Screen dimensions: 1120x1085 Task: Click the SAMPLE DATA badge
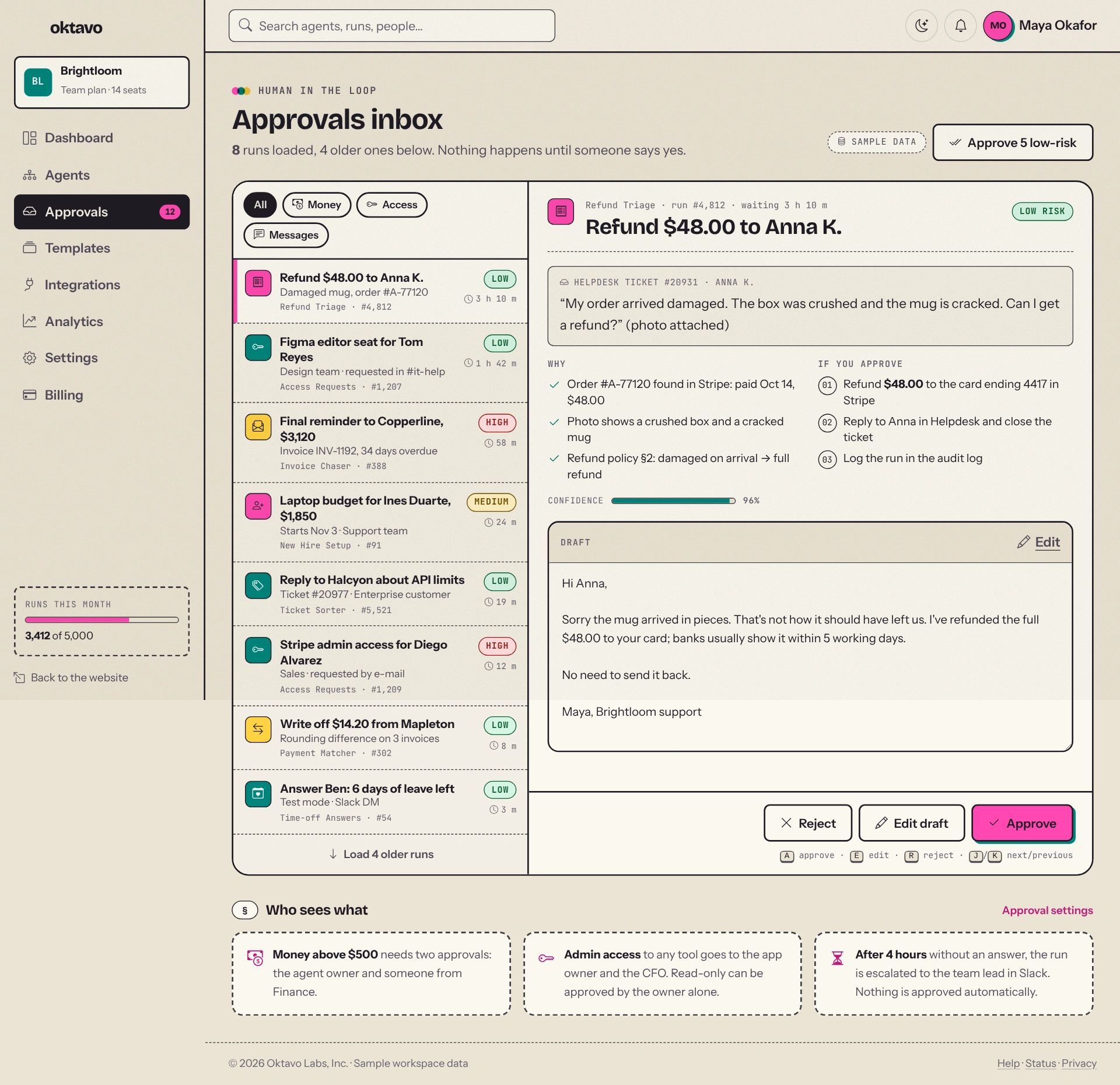tap(877, 142)
